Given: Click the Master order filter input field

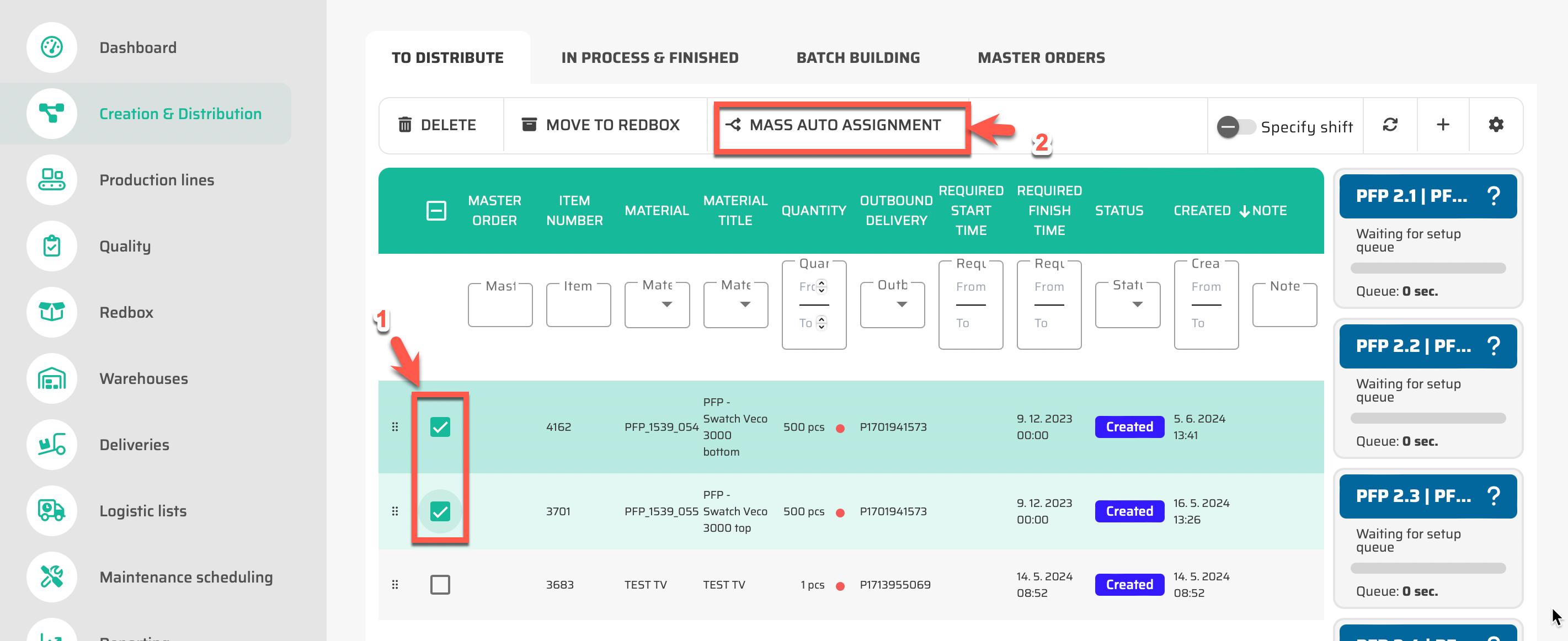Looking at the screenshot, I should coord(500,306).
